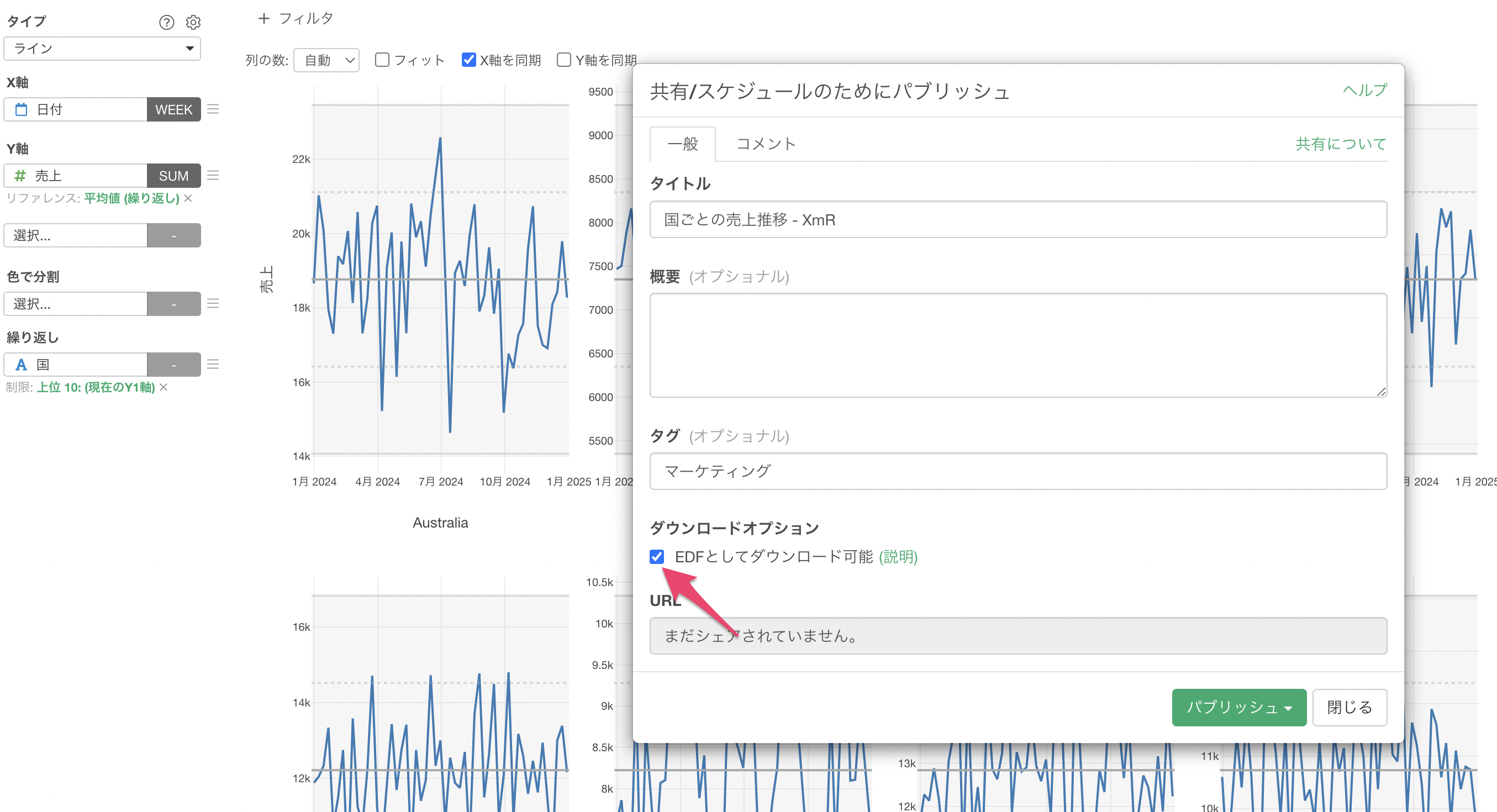1497x812 pixels.
Task: Open 色で分割 hamburger menu icon
Action: click(x=213, y=303)
